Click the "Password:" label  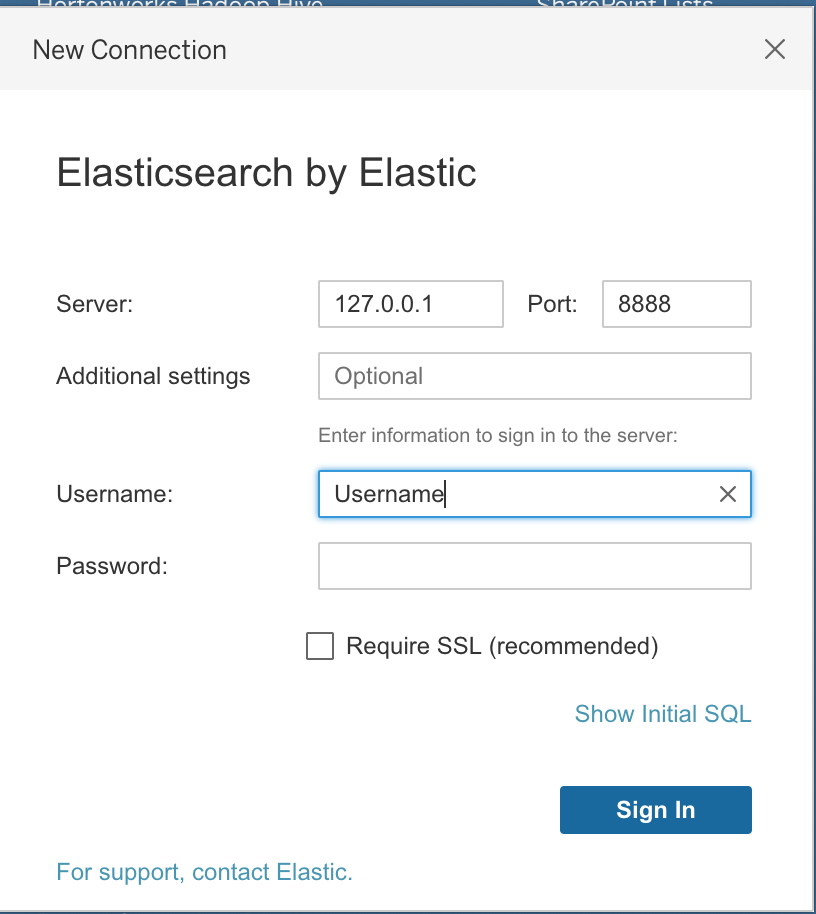click(112, 566)
